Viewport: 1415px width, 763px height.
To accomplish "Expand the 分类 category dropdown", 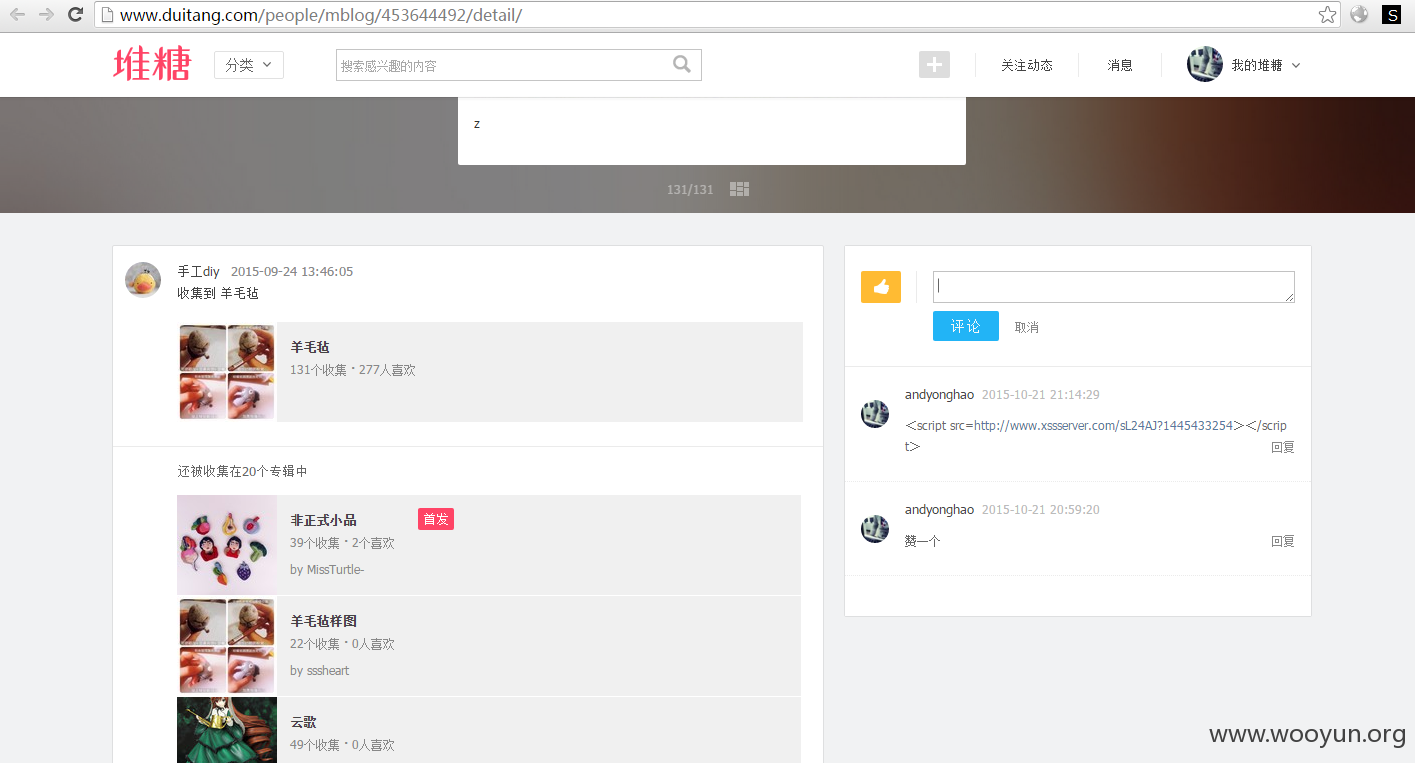I will pyautogui.click(x=249, y=65).
